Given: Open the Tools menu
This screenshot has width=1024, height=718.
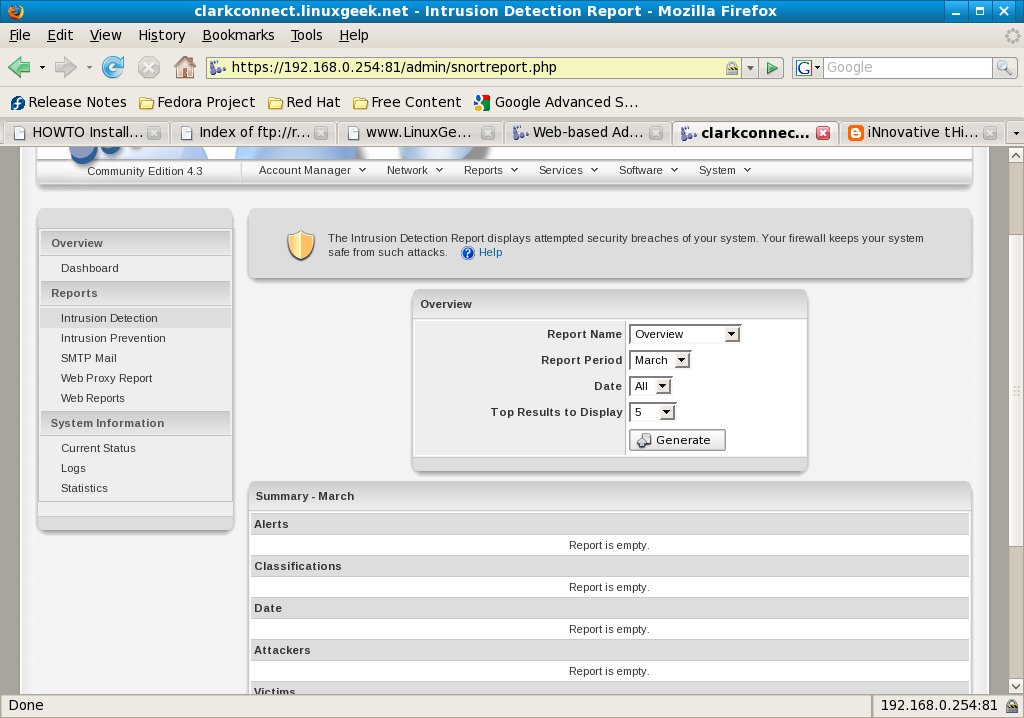Looking at the screenshot, I should click(306, 35).
